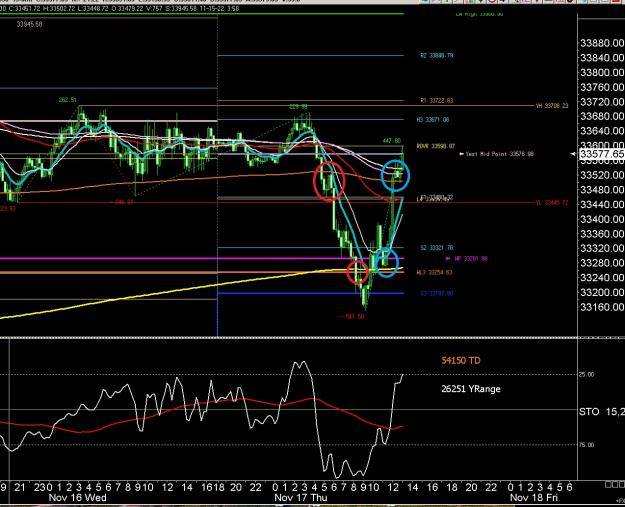This screenshot has height=507, width=625.
Task: Click 33360.00 on the price axis
Action: 602,234
